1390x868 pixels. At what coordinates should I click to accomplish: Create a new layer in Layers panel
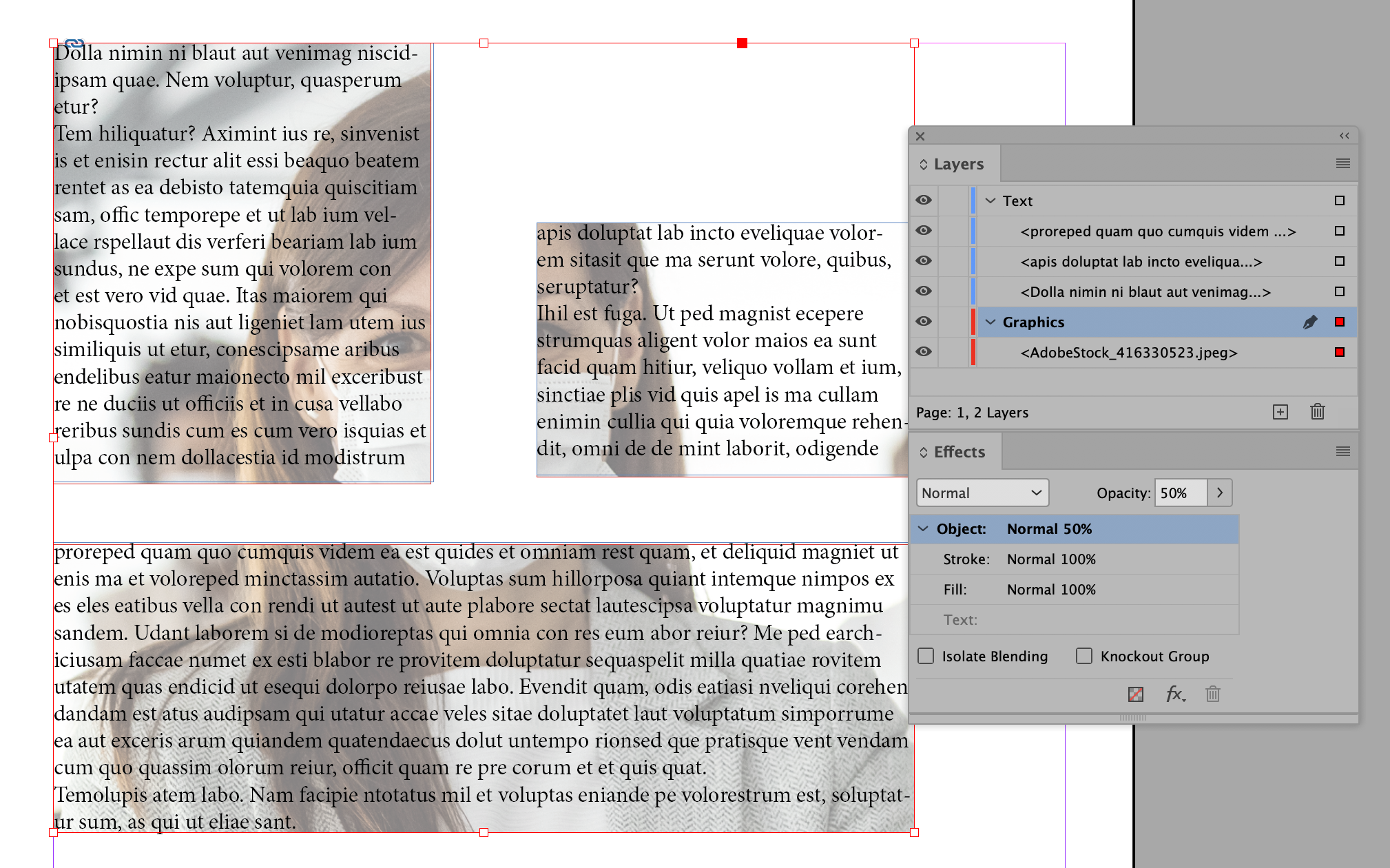(x=1280, y=412)
